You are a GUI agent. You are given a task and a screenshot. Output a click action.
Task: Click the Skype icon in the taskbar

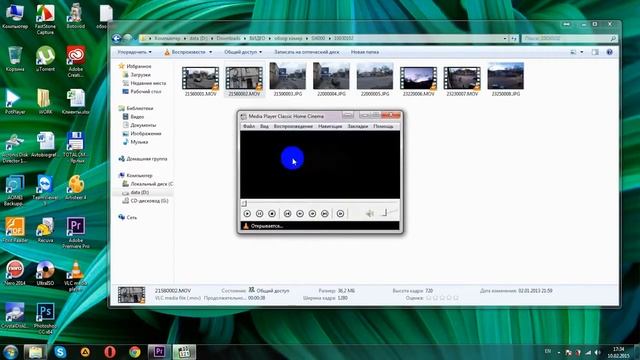coord(60,351)
